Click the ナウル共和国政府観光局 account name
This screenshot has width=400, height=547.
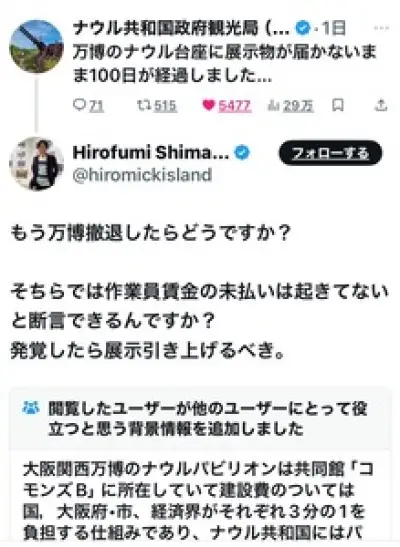pyautogui.click(x=181, y=28)
